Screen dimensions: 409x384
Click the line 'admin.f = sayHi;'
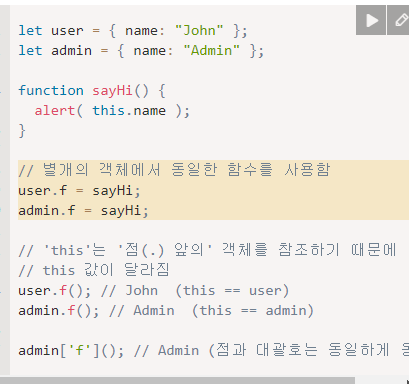pos(83,211)
